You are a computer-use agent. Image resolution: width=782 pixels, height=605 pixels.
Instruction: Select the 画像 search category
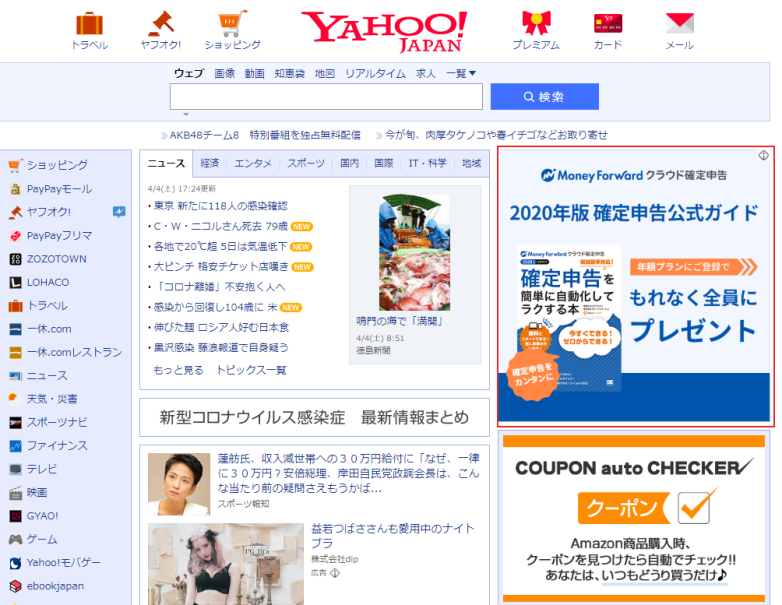coord(224,73)
